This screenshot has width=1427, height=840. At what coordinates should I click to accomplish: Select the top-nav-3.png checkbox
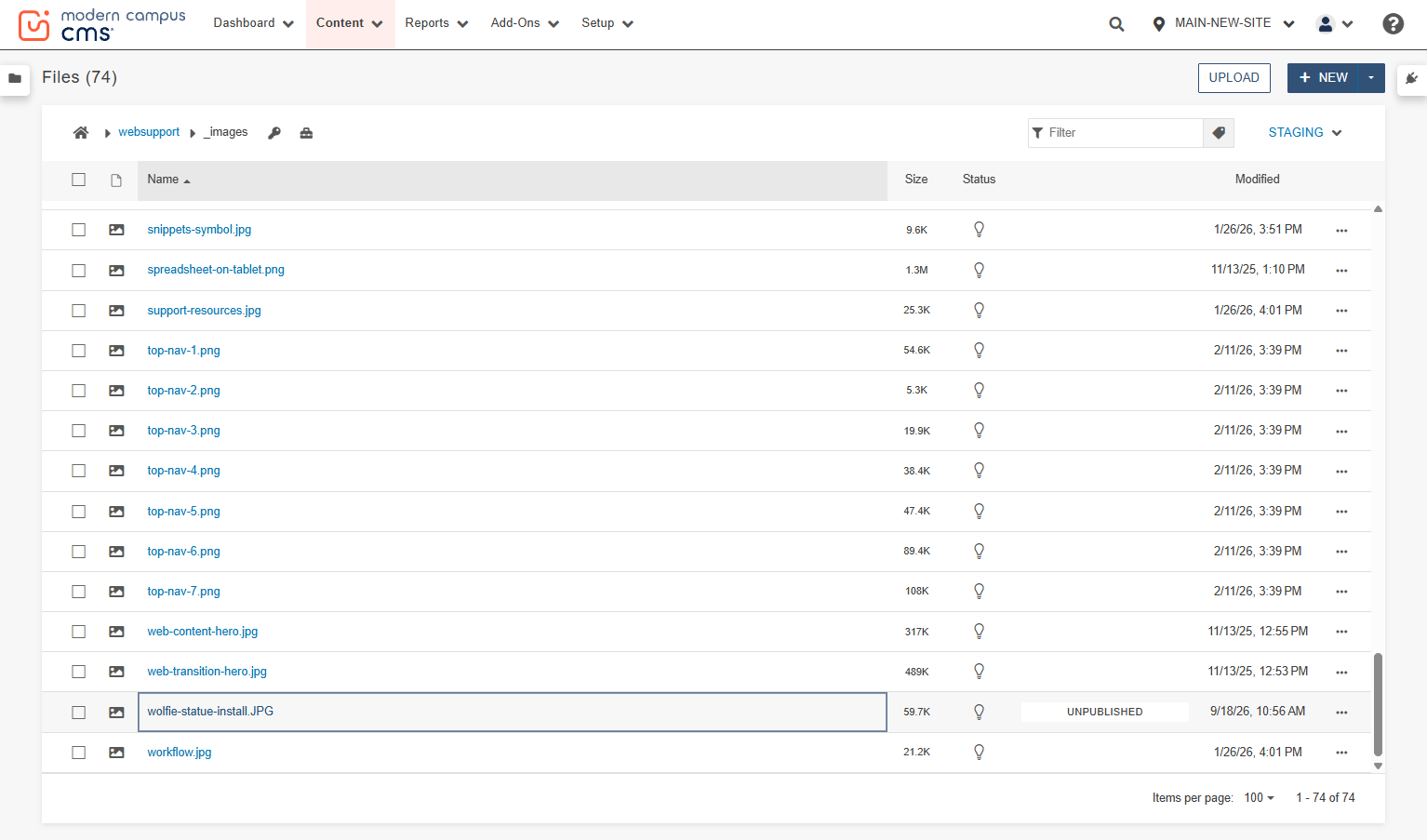coord(79,431)
